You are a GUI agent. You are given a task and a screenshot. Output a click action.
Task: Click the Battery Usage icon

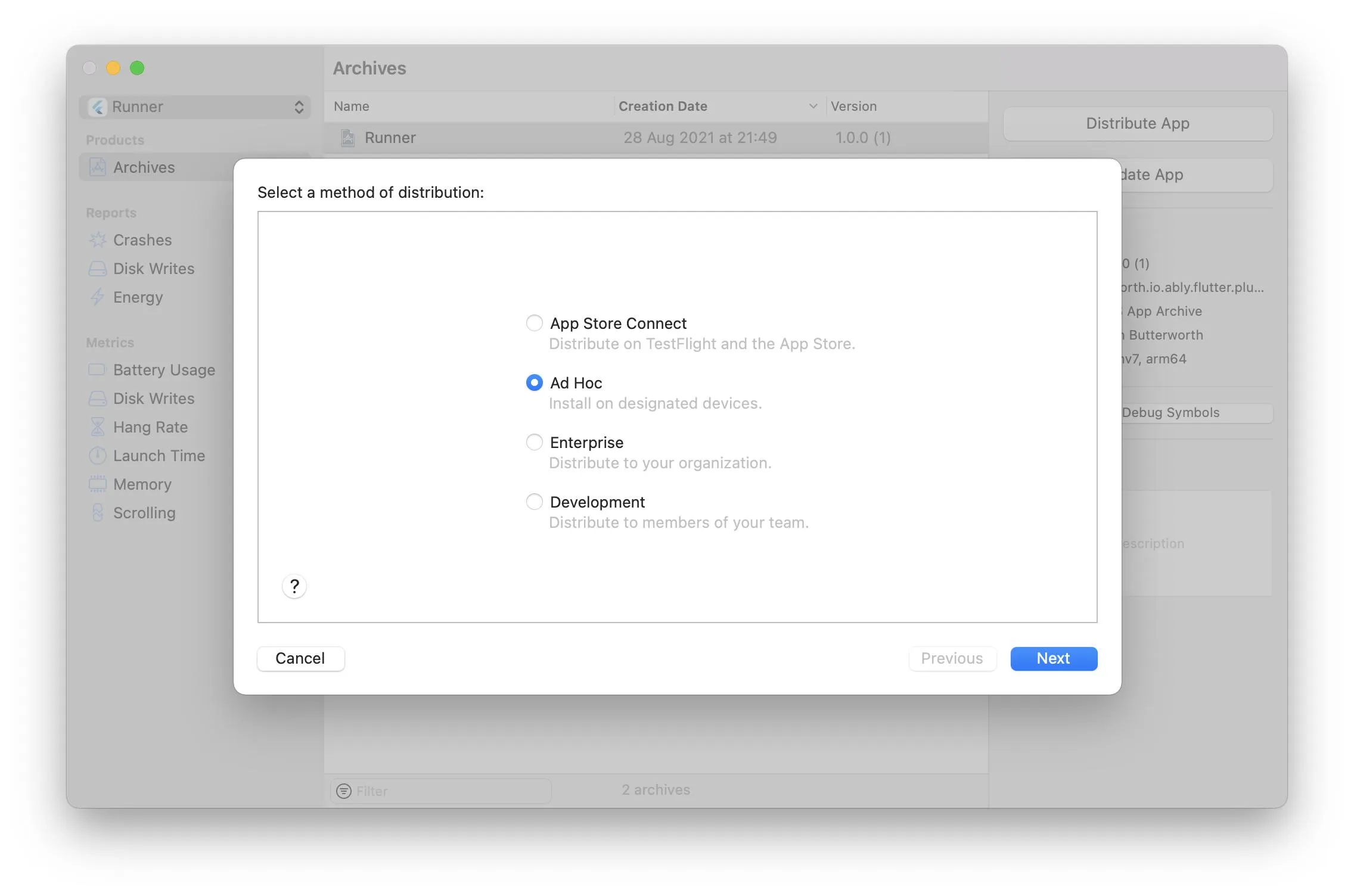[97, 370]
